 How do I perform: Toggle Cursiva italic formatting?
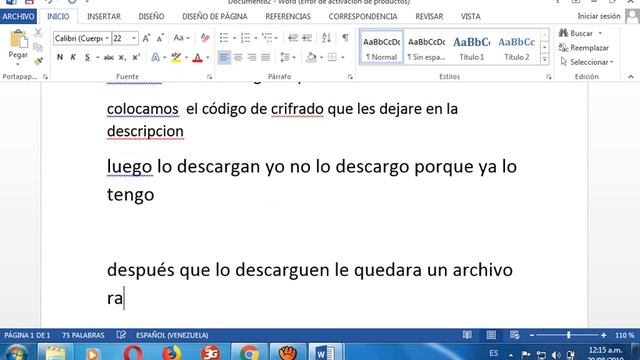[73, 58]
